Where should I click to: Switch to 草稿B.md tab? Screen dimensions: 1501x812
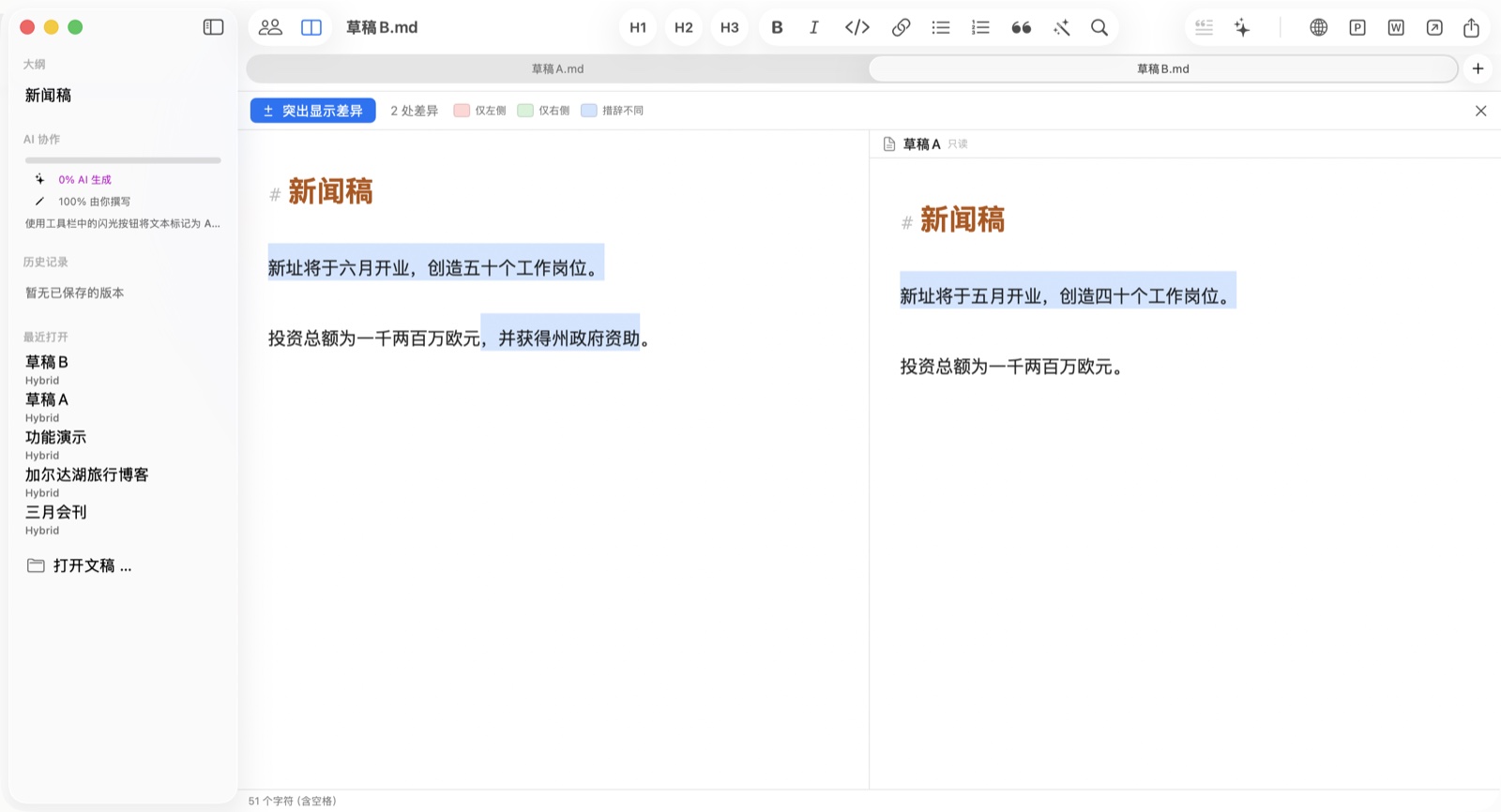click(x=1163, y=68)
